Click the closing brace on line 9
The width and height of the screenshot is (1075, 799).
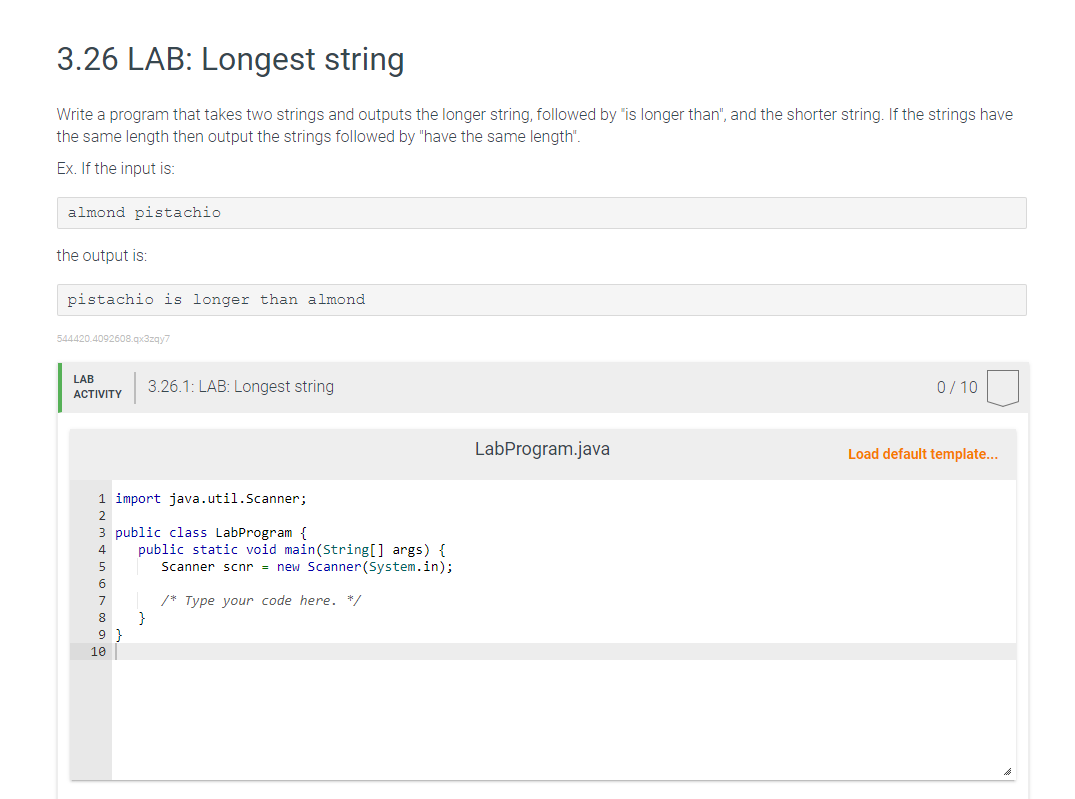(119, 635)
